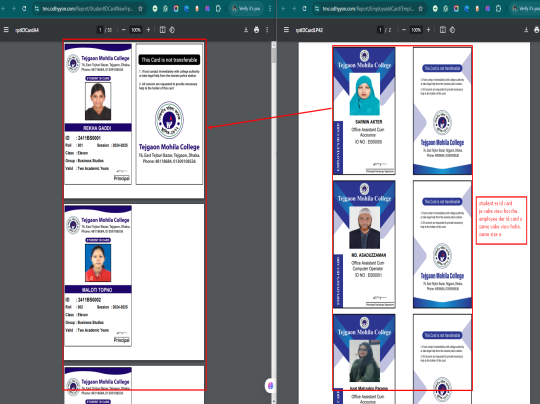Open Chrome menu in student report window

[x=270, y=8]
